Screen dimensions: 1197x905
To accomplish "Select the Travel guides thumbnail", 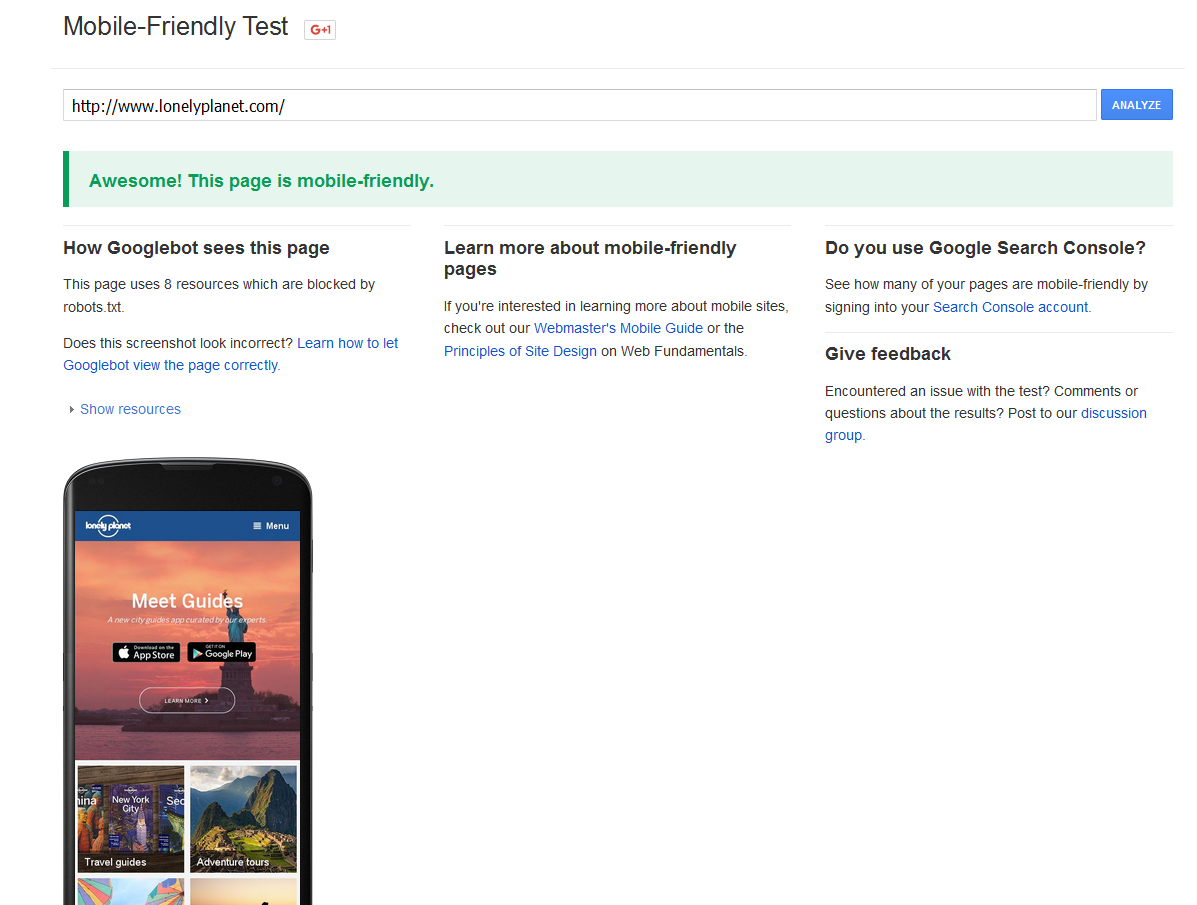I will [x=131, y=819].
